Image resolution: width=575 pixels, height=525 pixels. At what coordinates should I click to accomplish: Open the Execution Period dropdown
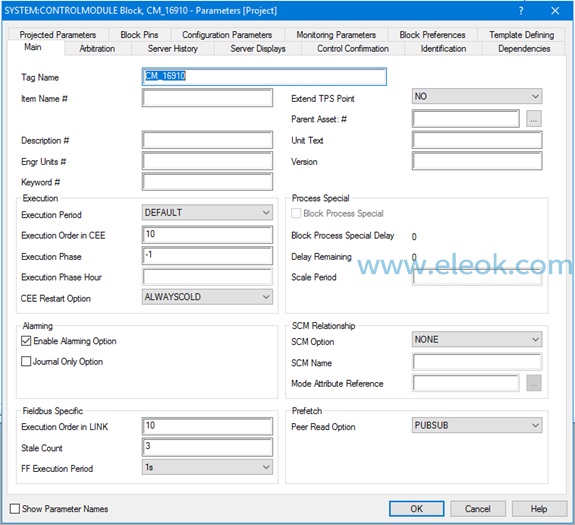[x=207, y=213]
